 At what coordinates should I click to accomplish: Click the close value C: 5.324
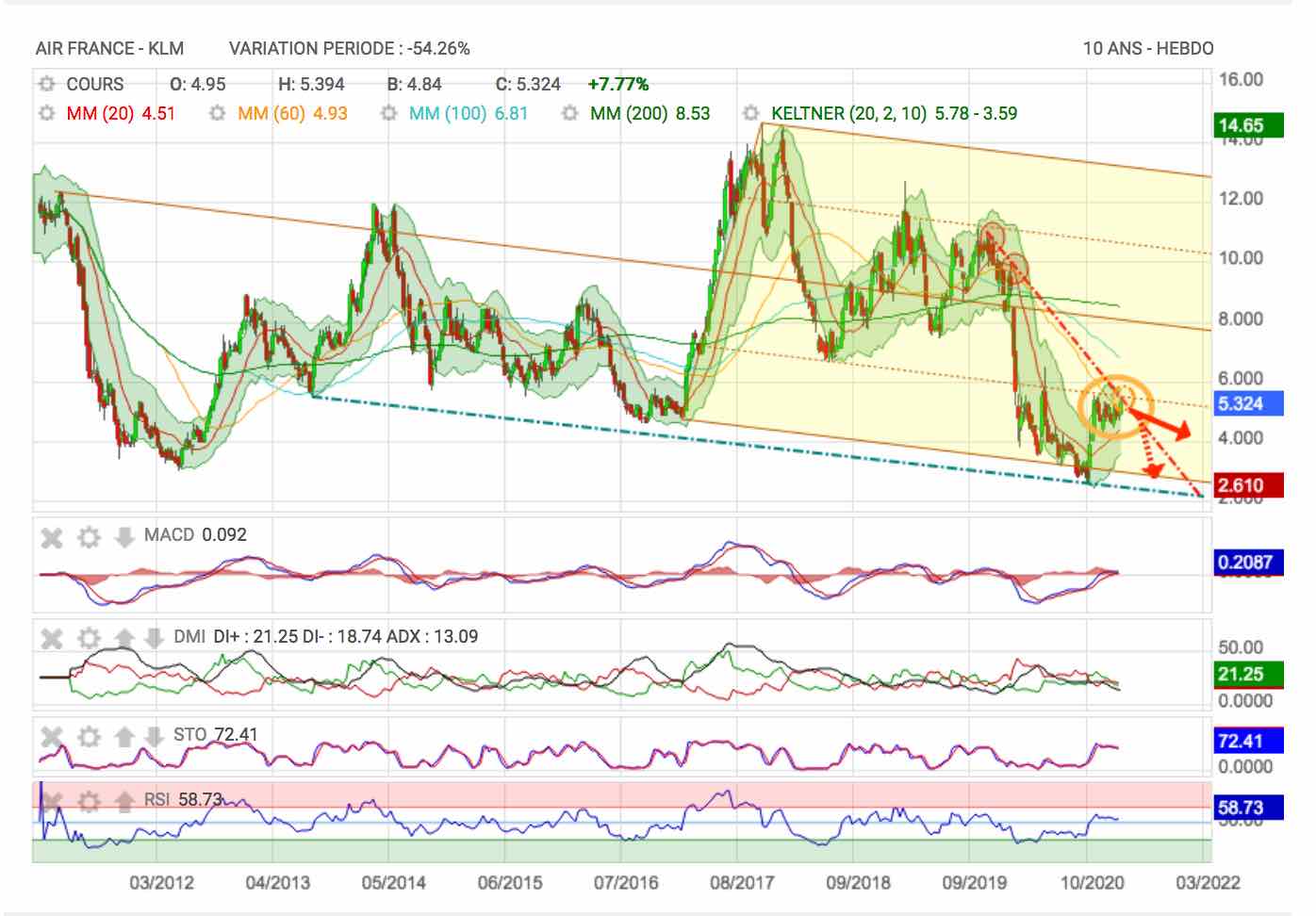pyautogui.click(x=528, y=84)
